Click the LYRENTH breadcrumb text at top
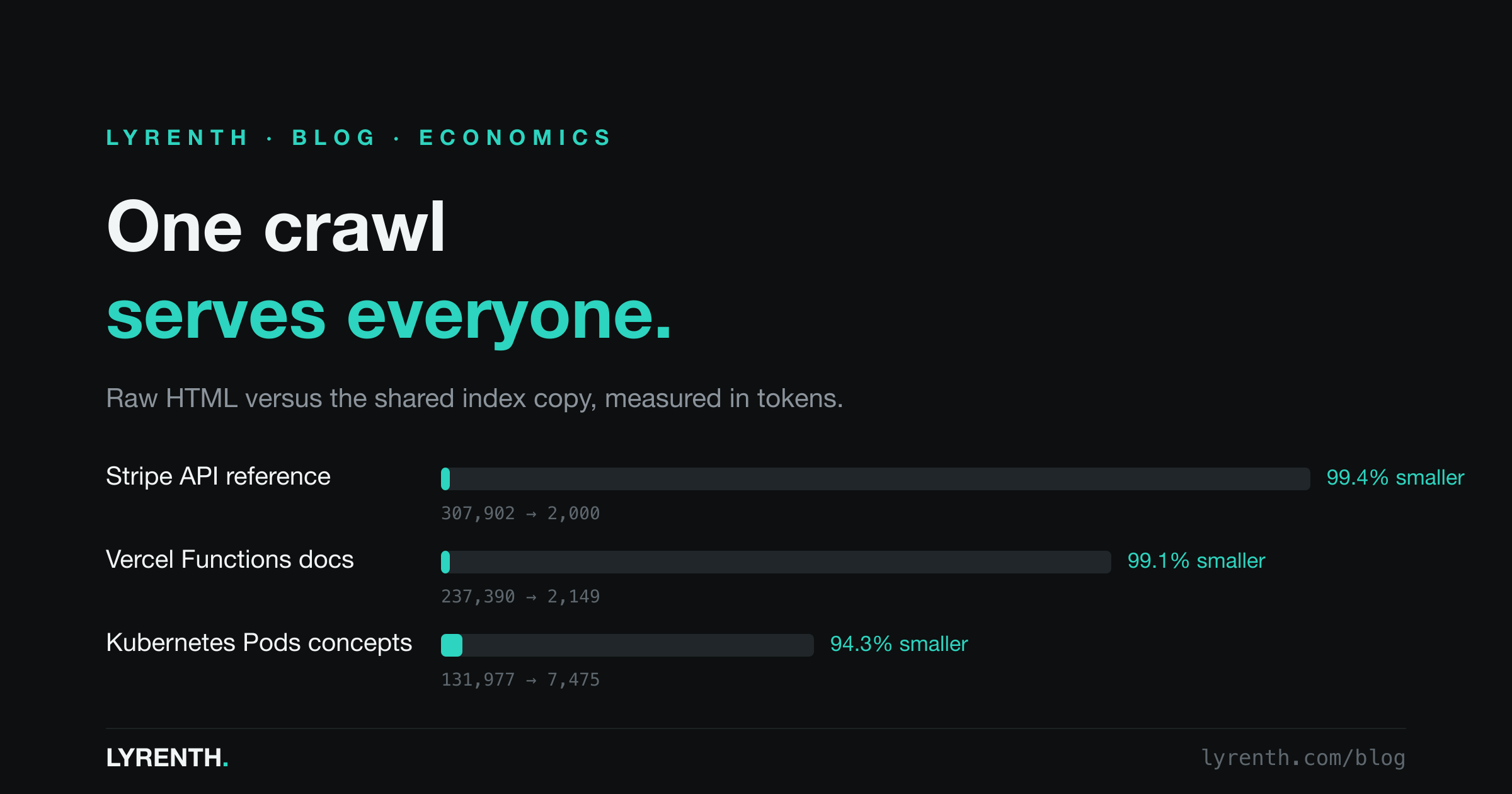 (177, 137)
